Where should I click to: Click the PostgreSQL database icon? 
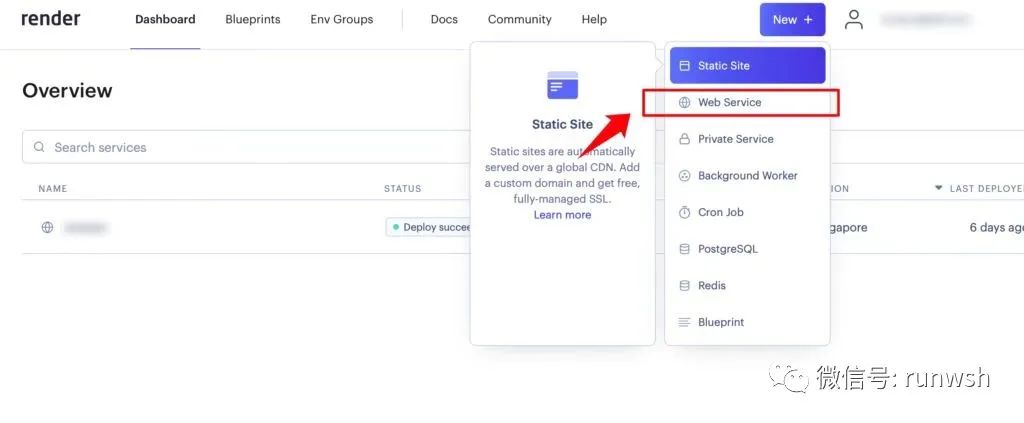click(x=684, y=249)
